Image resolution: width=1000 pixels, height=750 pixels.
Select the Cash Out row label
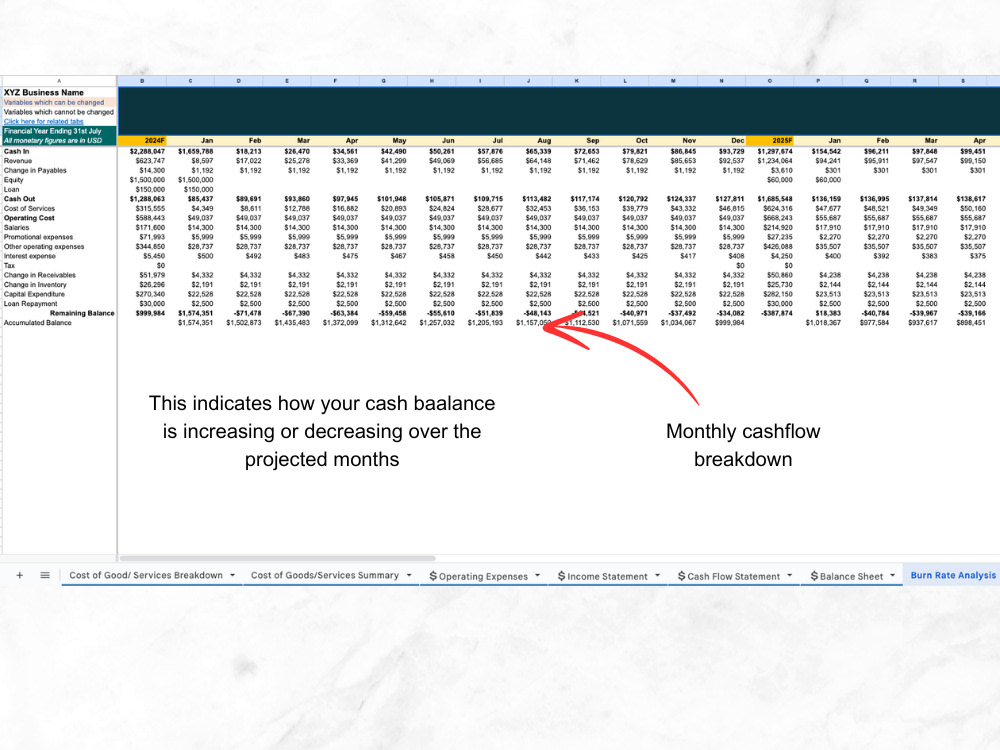[x=19, y=199]
